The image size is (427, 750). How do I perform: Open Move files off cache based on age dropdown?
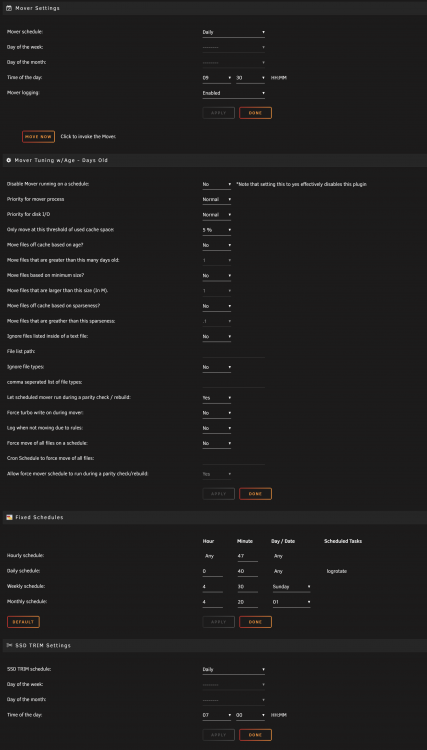[217, 245]
